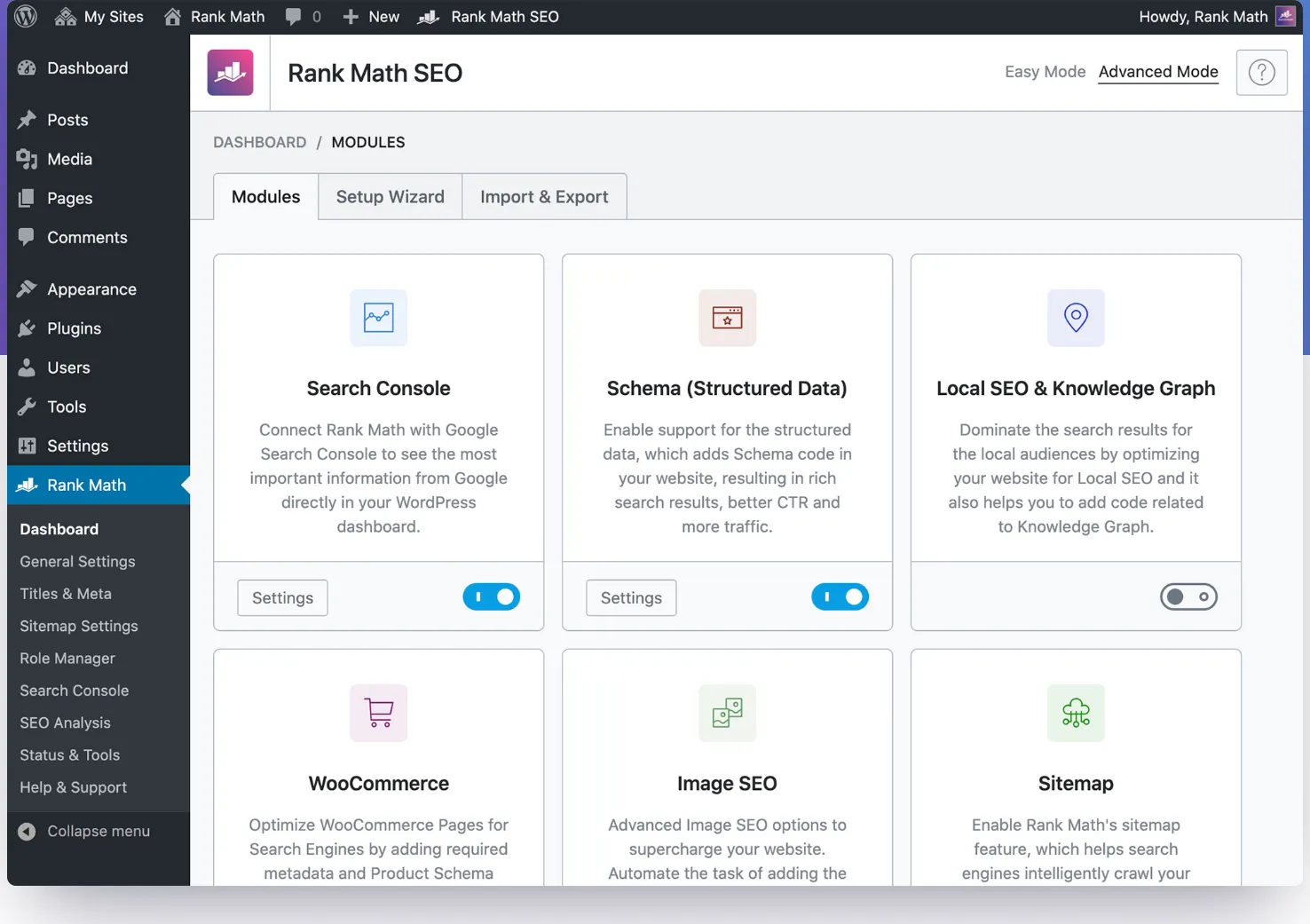Open Search Console submenu item in sidebar
The width and height of the screenshot is (1310, 924).
pyautogui.click(x=75, y=691)
